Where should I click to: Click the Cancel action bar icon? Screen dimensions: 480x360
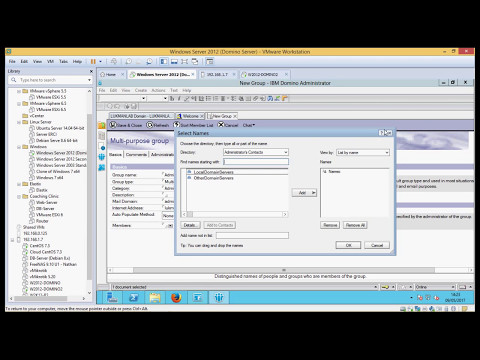point(221,125)
